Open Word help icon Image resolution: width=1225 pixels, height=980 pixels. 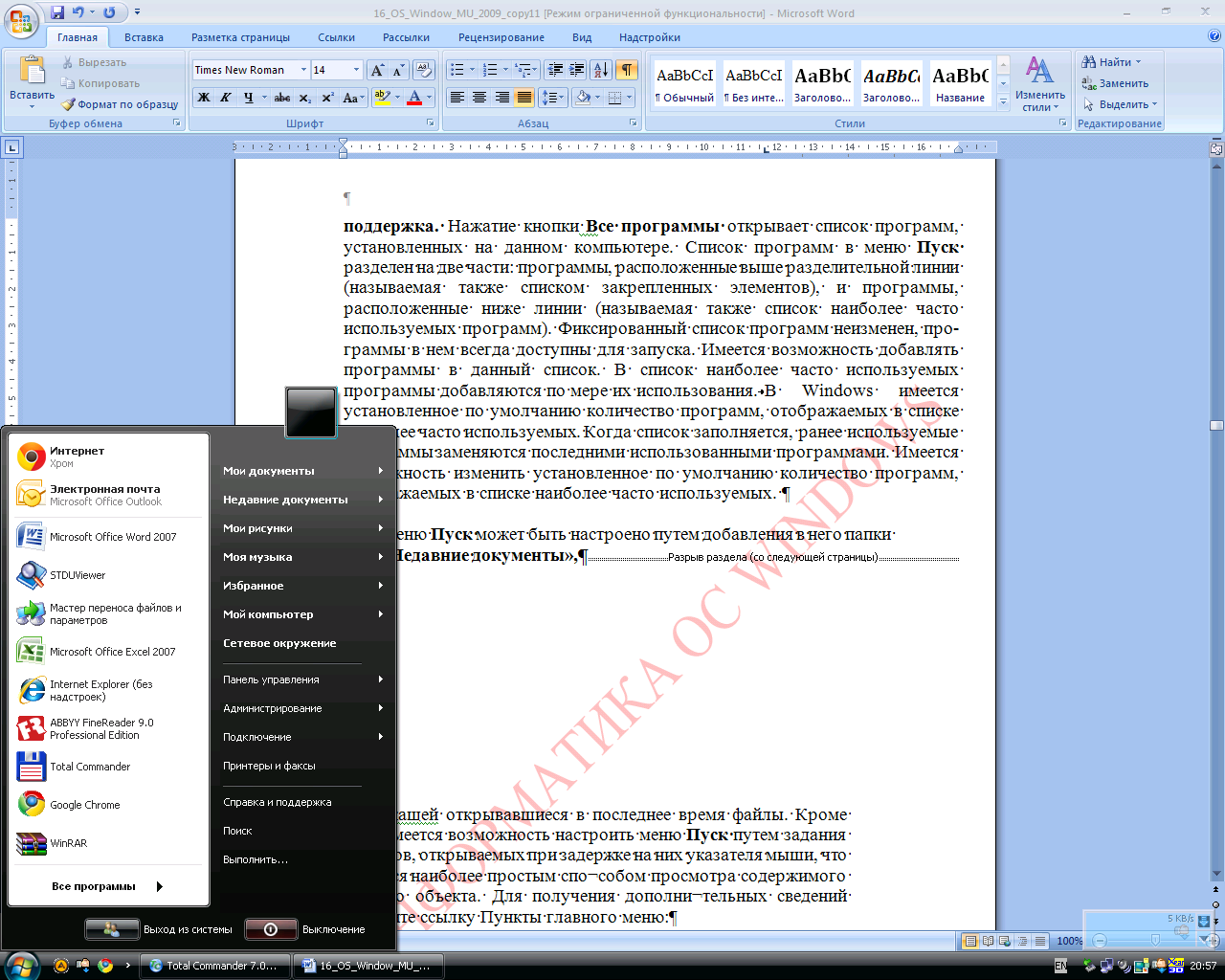[1214, 36]
